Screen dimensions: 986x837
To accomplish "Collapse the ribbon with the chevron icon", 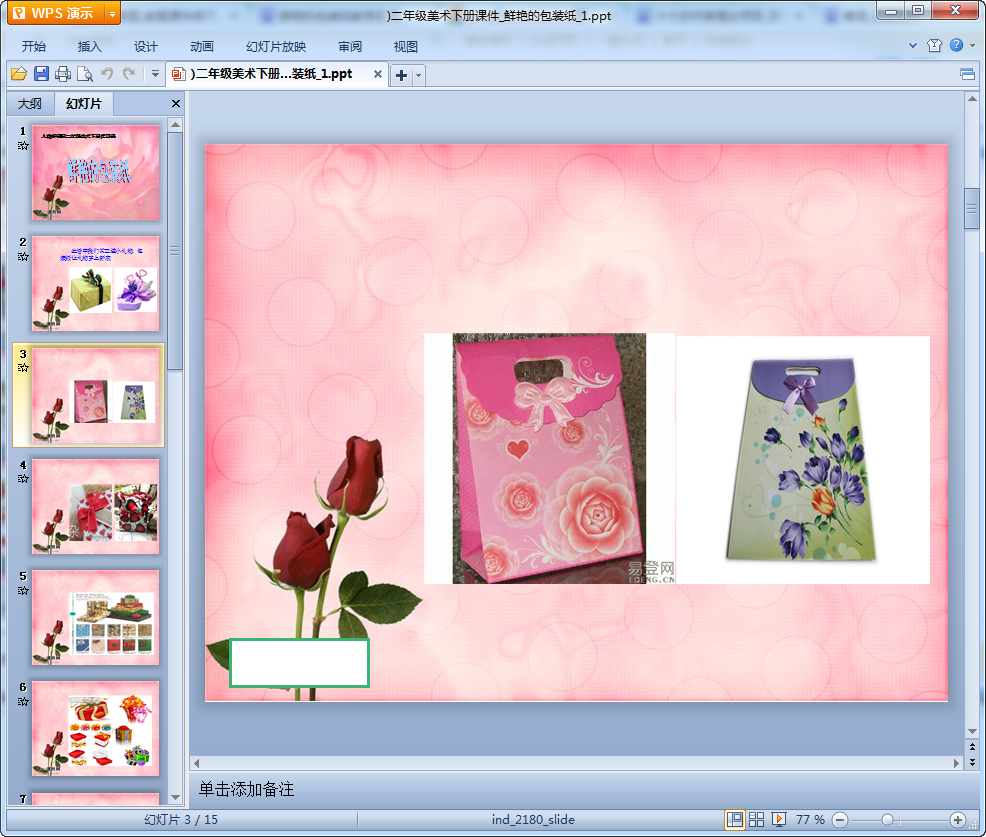I will [913, 45].
